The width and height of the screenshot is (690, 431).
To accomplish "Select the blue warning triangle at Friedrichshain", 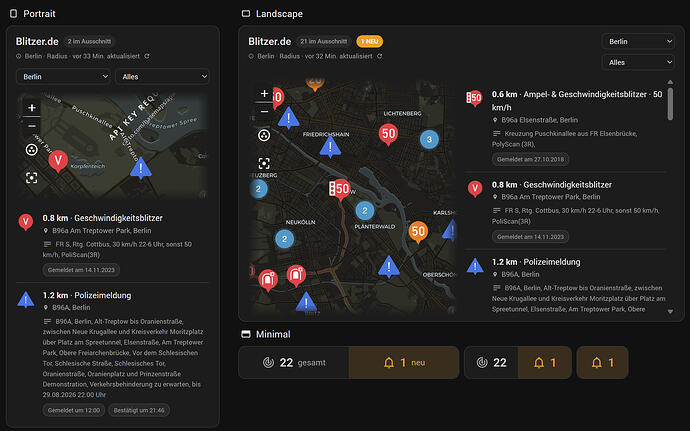I will coord(330,147).
